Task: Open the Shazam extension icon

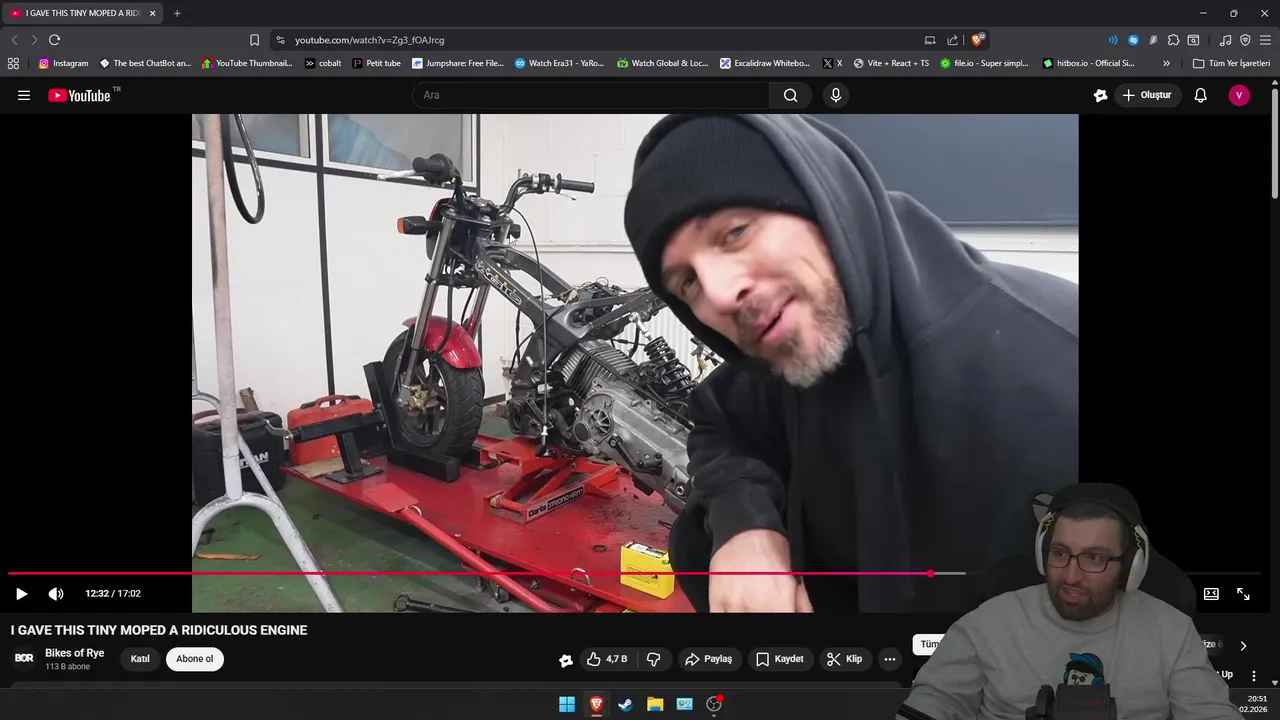Action: pos(1133,40)
